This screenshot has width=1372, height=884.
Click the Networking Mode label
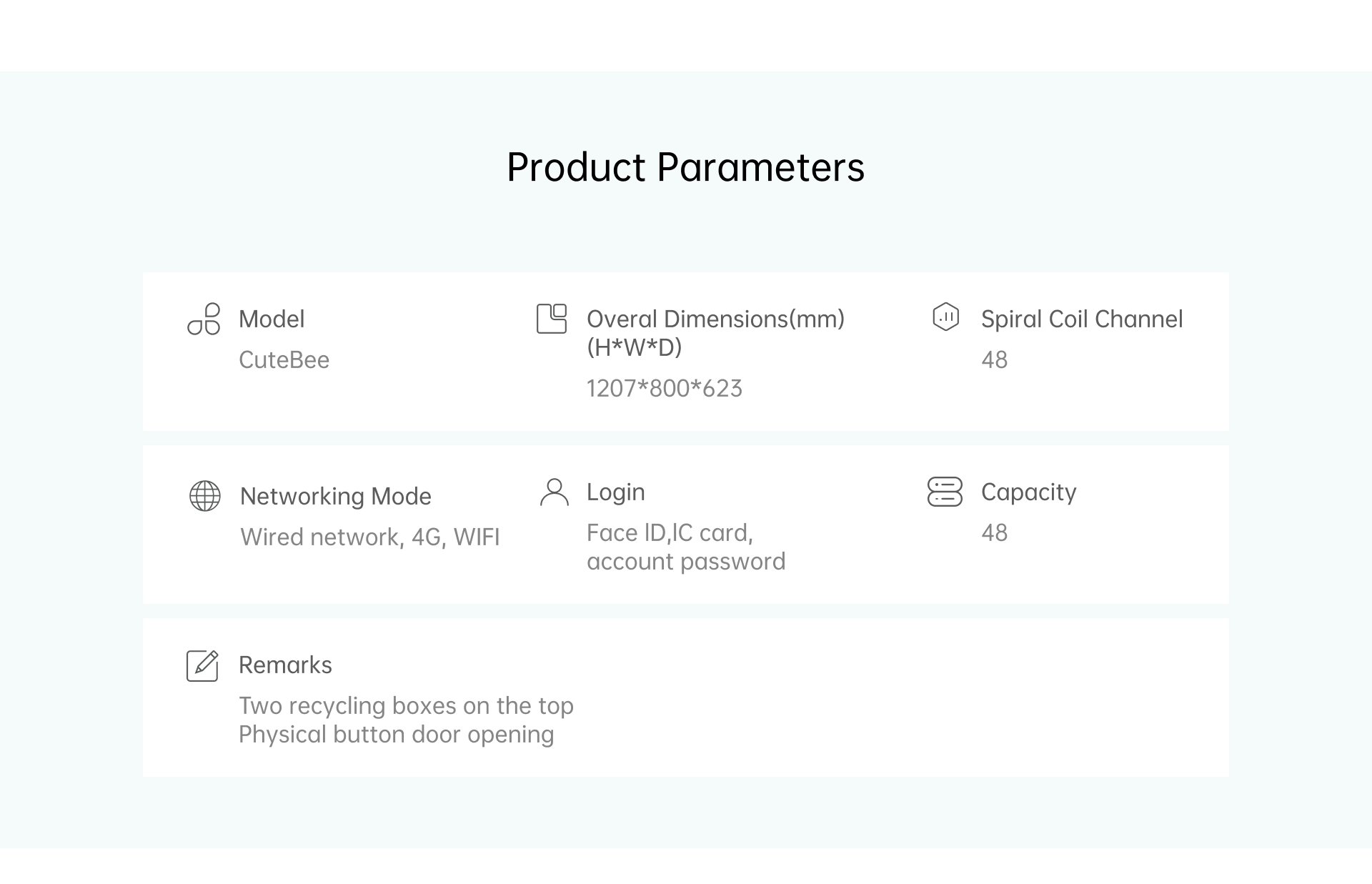pos(336,496)
